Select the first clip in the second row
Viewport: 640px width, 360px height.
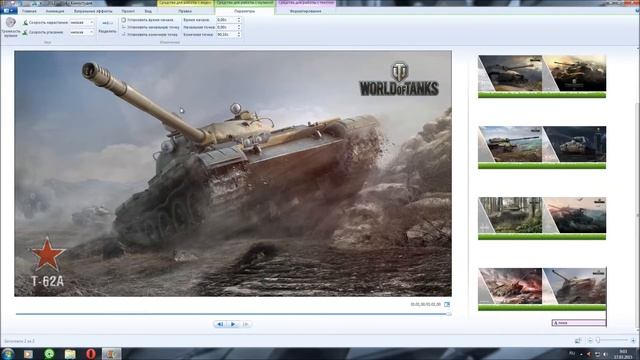pos(510,144)
